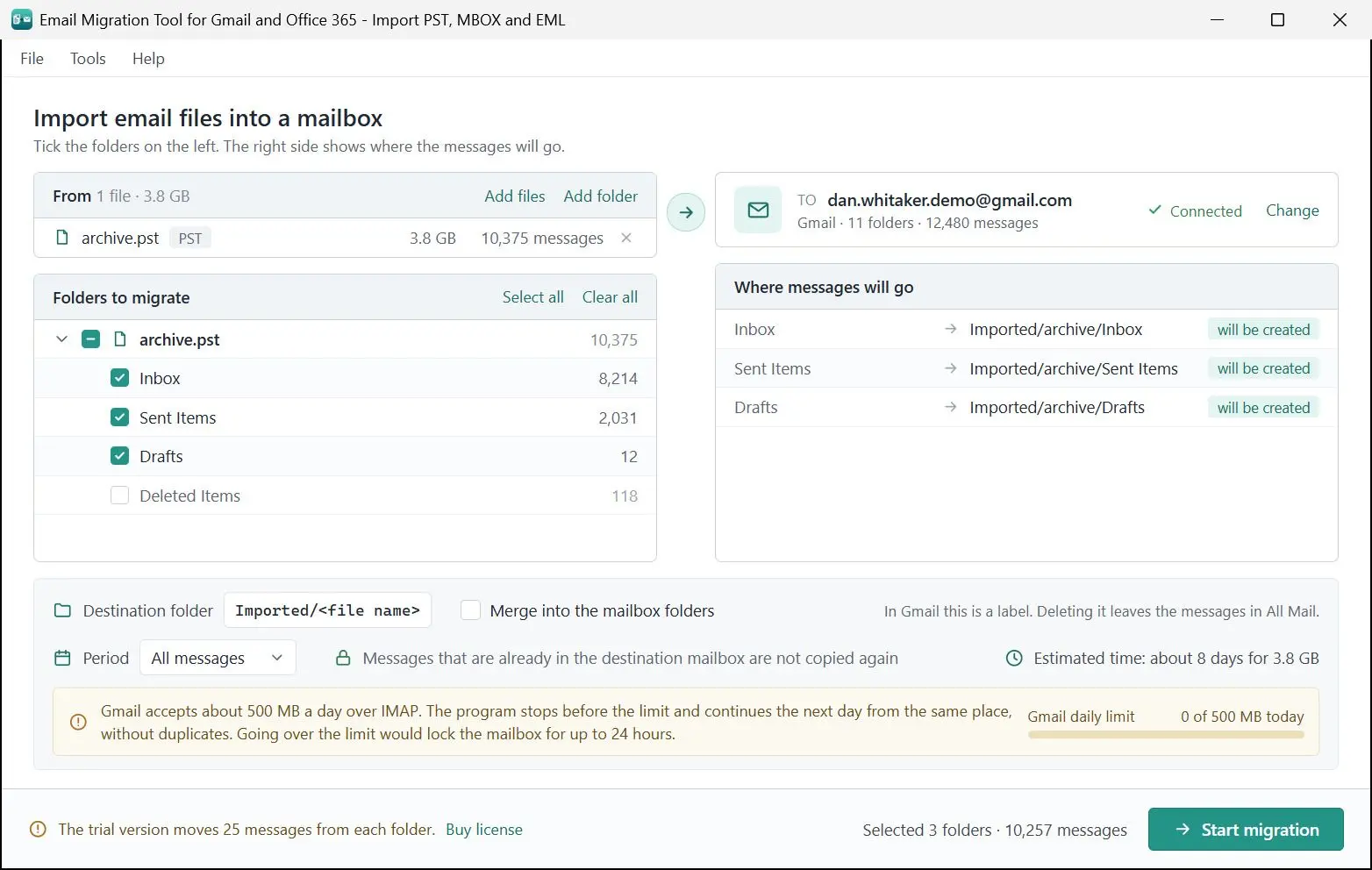Image resolution: width=1372 pixels, height=870 pixels.
Task: Remove archive.pst with the X icon
Action: coord(626,238)
